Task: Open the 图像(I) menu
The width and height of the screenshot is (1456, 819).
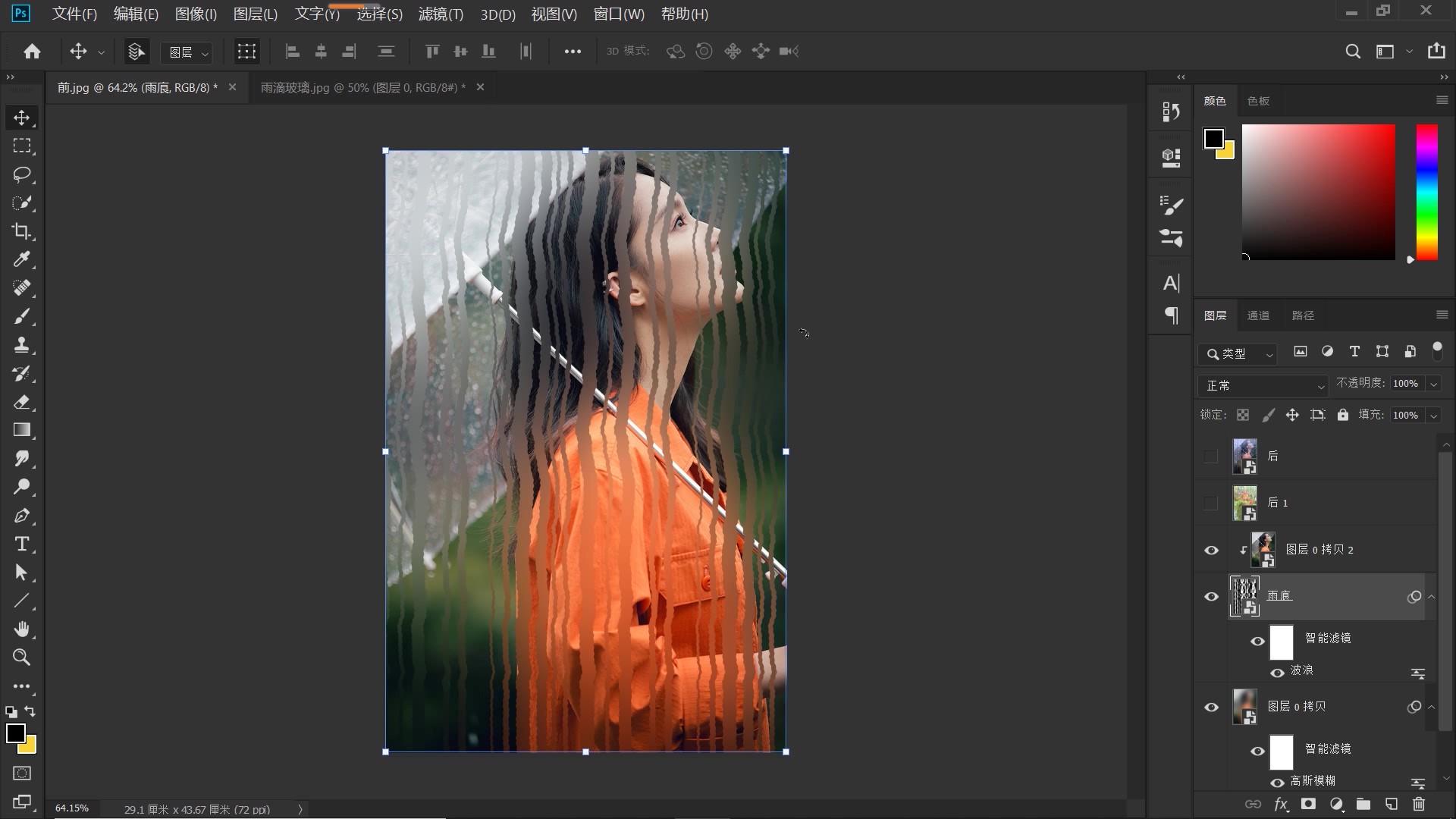Action: [196, 14]
